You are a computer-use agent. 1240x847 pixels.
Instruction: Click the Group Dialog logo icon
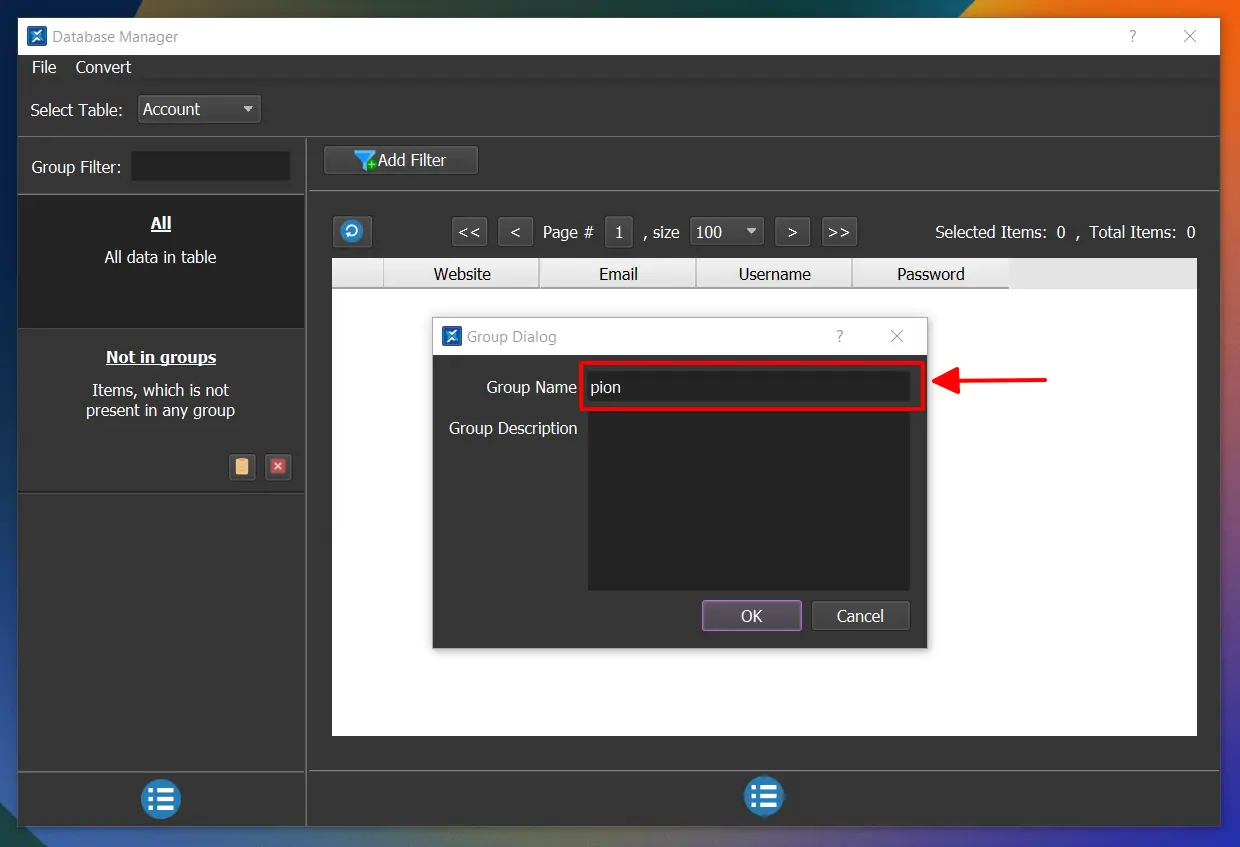[452, 336]
